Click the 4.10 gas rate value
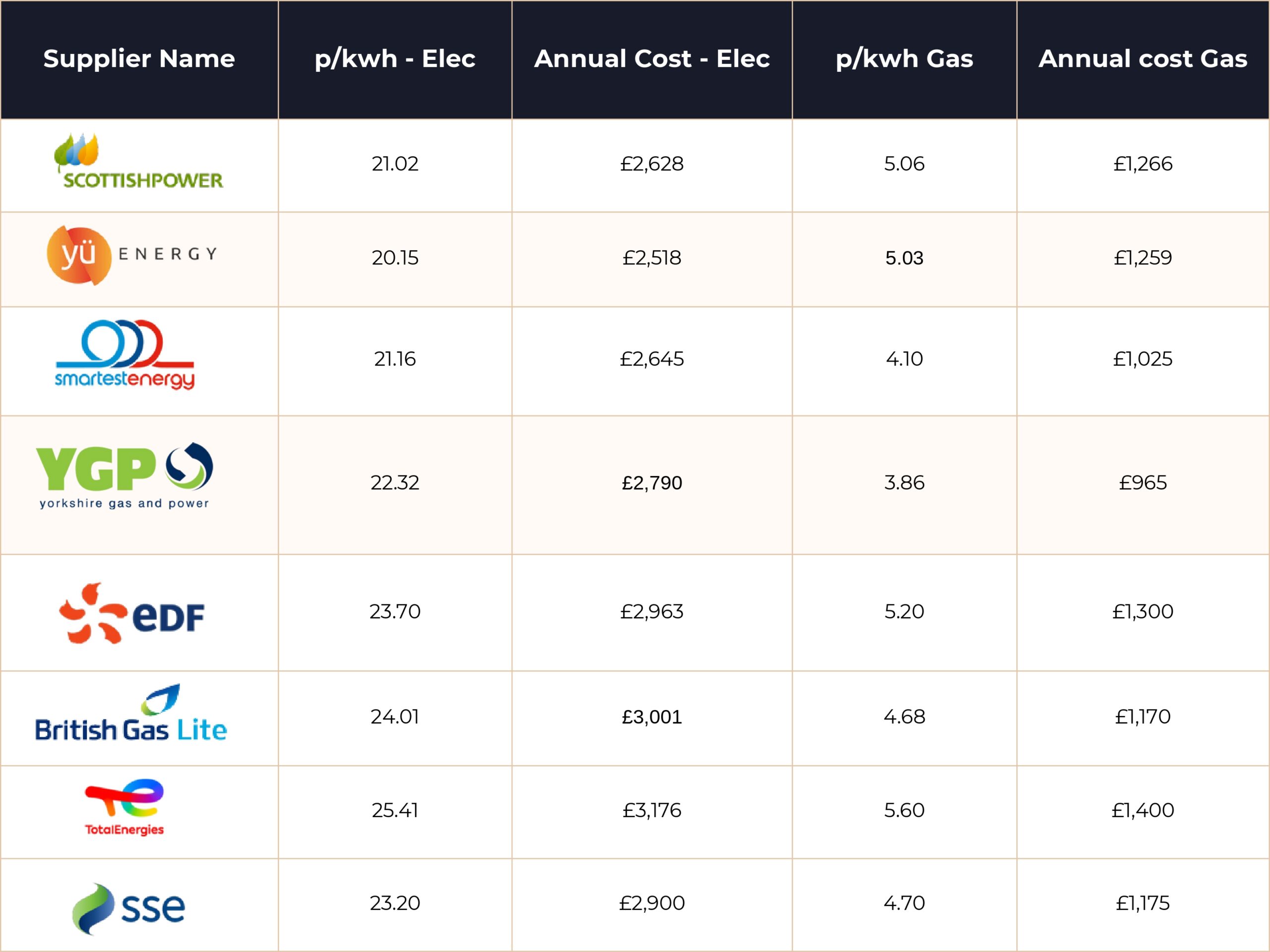Viewport: 1270px width, 952px height. click(904, 359)
